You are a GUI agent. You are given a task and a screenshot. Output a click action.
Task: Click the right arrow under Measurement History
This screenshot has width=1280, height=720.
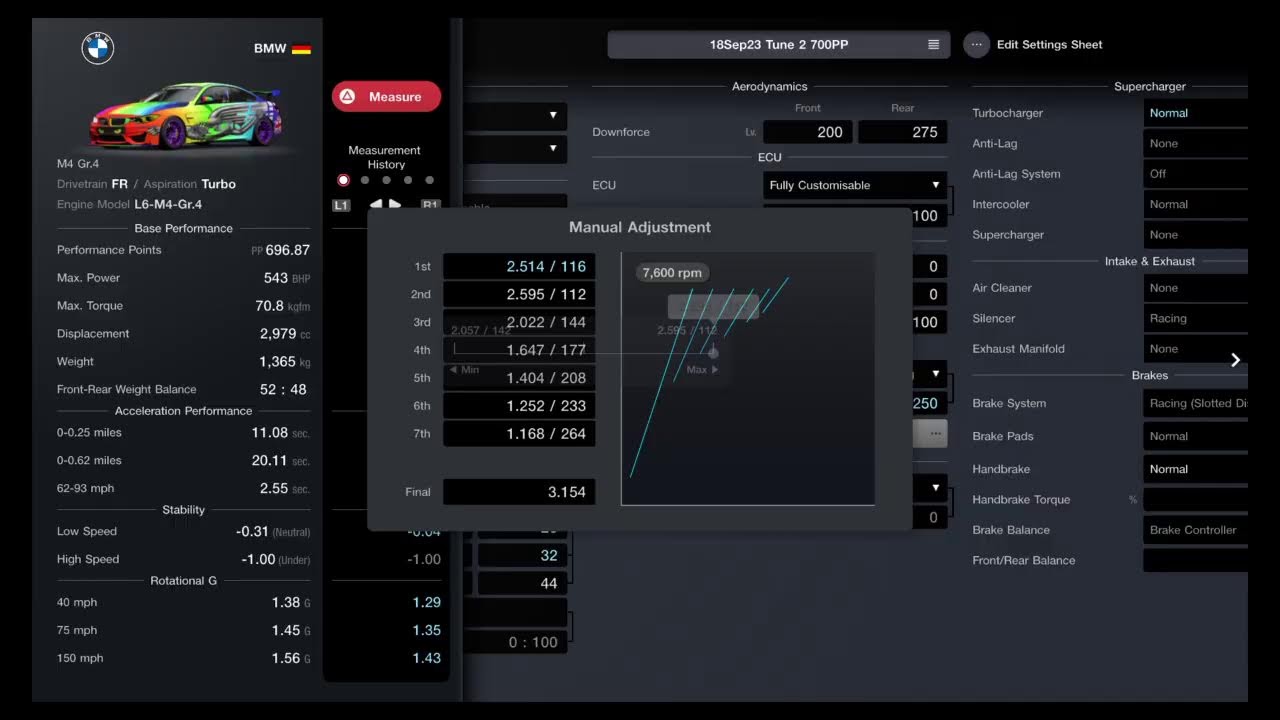pos(395,205)
